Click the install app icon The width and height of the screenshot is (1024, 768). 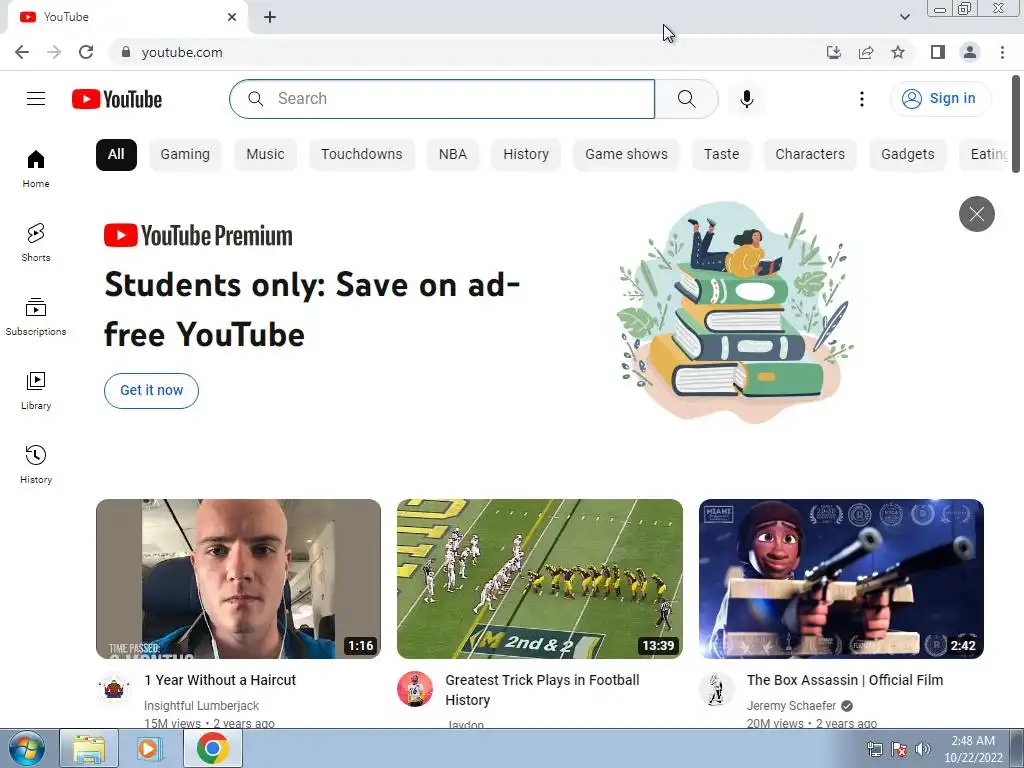pos(834,52)
